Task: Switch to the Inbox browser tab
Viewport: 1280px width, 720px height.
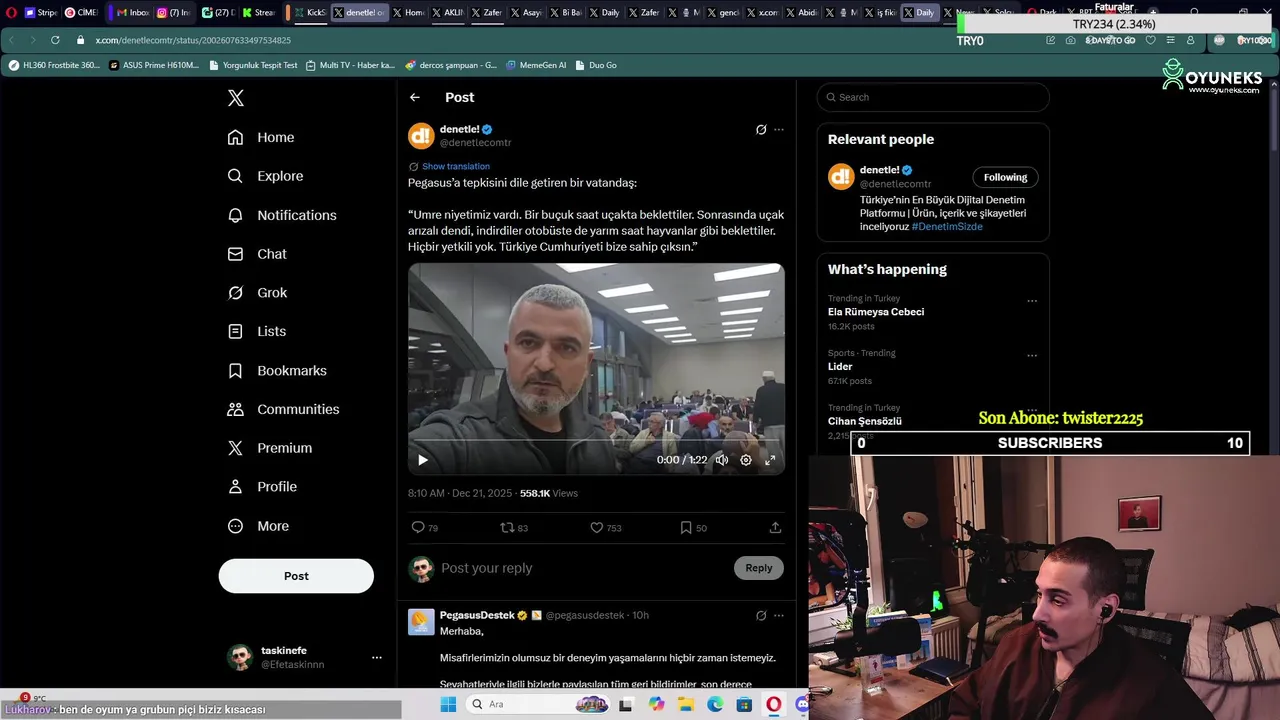Action: [131, 13]
